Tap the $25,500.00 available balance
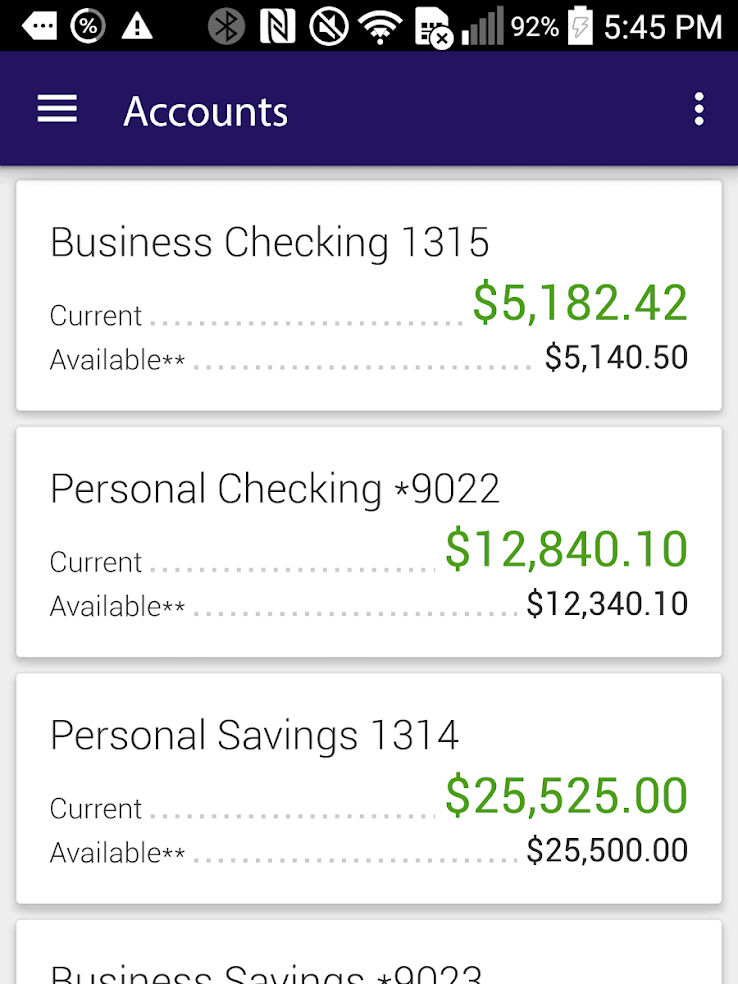 607,851
